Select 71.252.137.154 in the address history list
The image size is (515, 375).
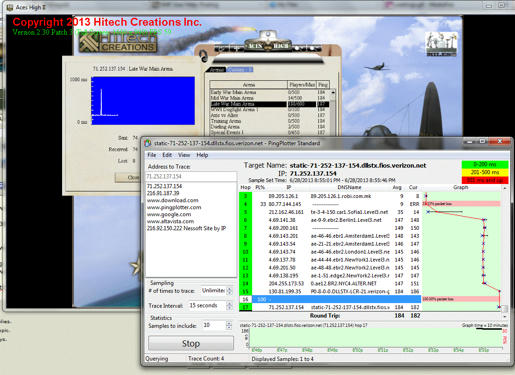click(x=164, y=186)
